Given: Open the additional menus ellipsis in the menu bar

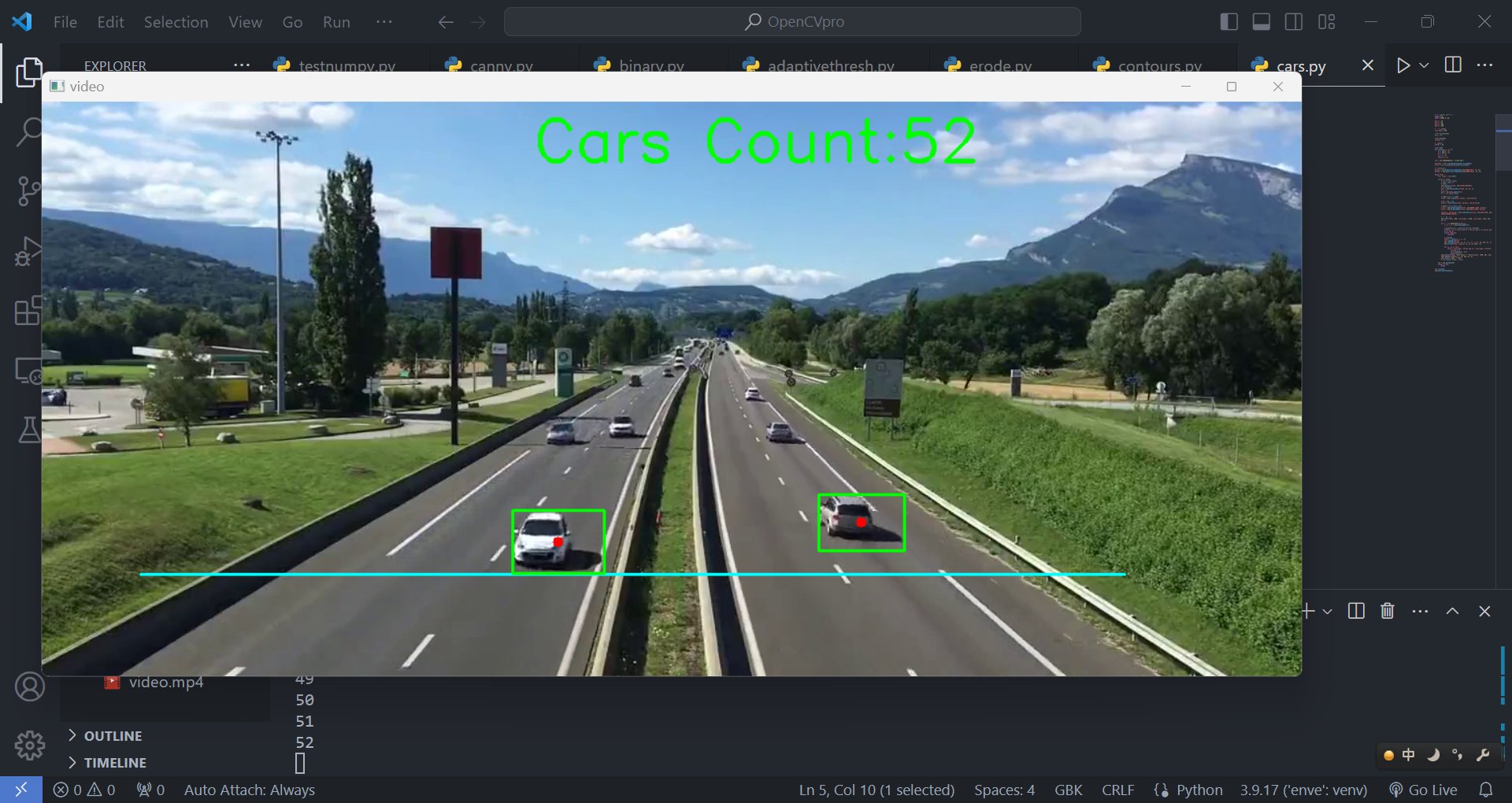Looking at the screenshot, I should point(384,22).
